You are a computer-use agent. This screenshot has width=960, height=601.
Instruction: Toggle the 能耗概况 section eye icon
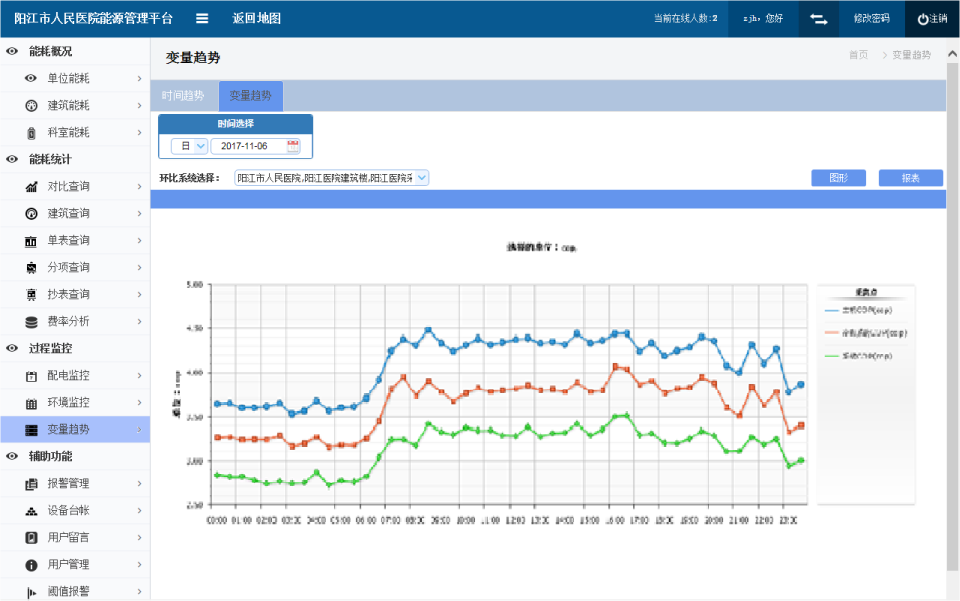[x=12, y=51]
